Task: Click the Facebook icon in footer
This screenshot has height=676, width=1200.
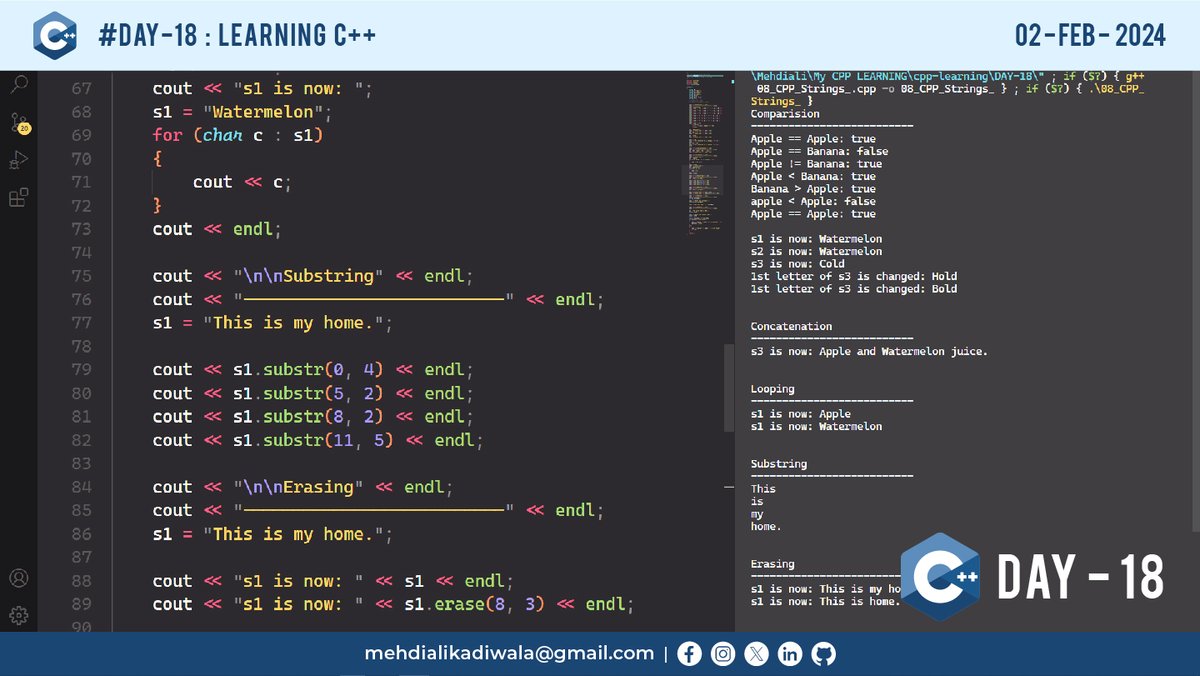Action: 689,654
